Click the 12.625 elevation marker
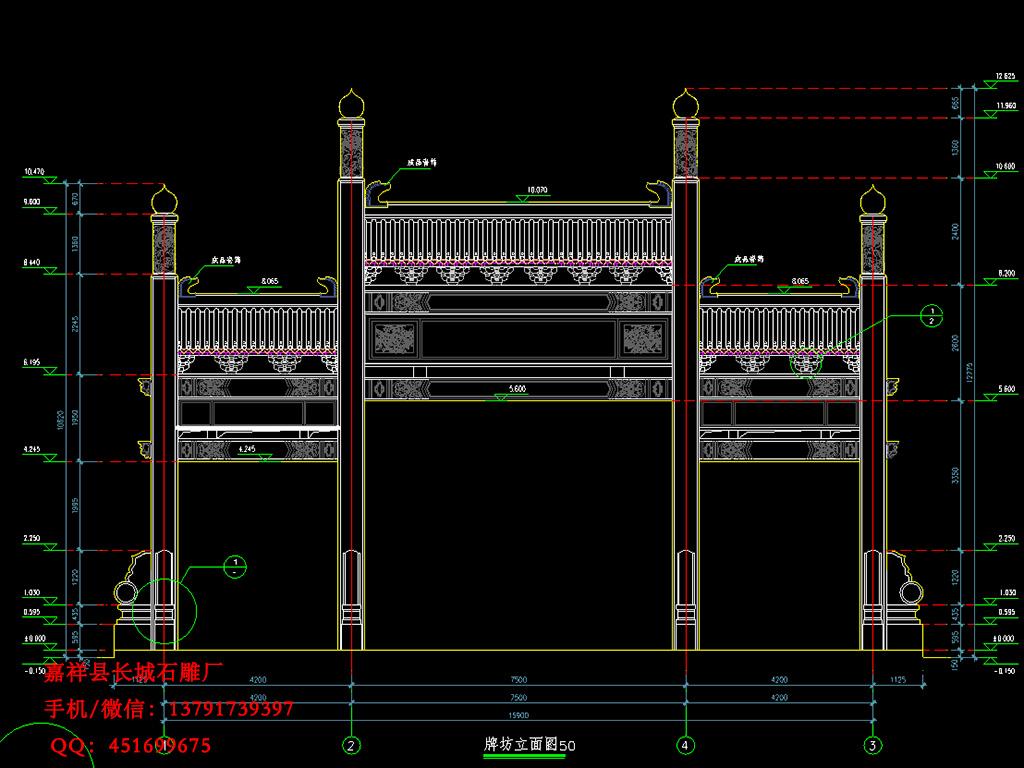Screen dimensions: 1024x768 1005,76
